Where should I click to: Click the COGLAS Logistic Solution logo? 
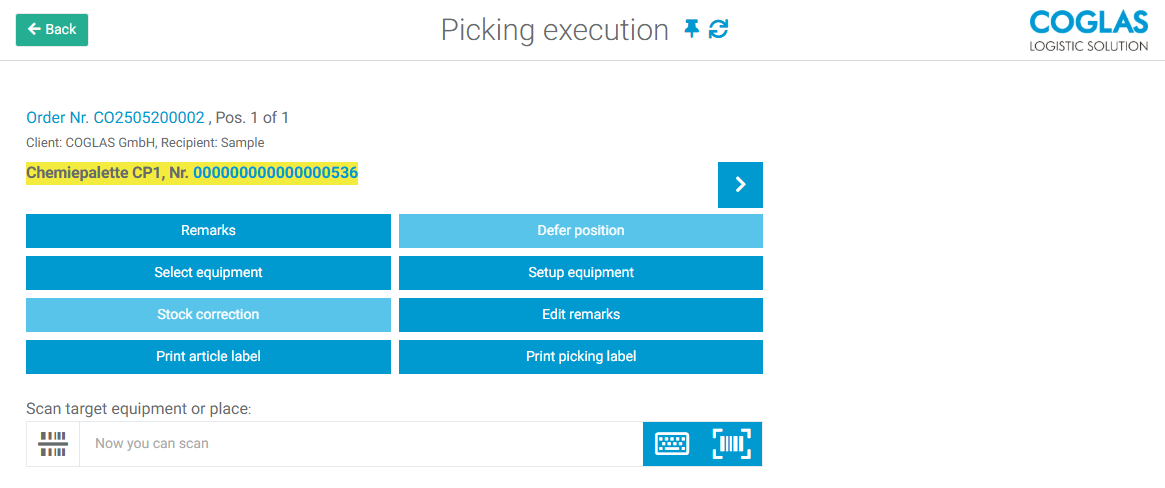coord(1088,31)
